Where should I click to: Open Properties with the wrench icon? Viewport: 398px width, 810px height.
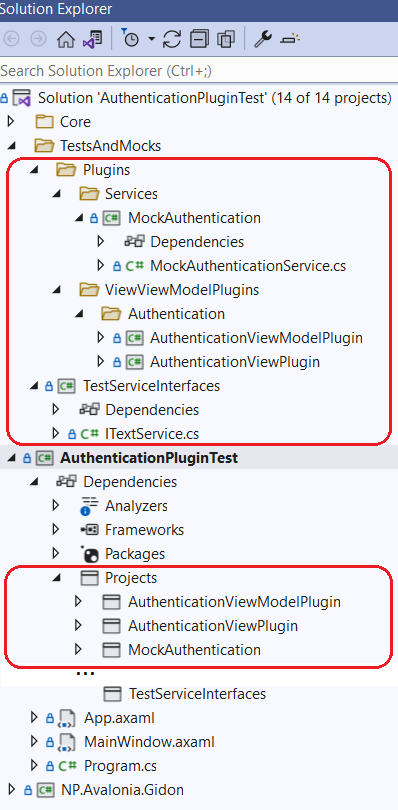[263, 39]
